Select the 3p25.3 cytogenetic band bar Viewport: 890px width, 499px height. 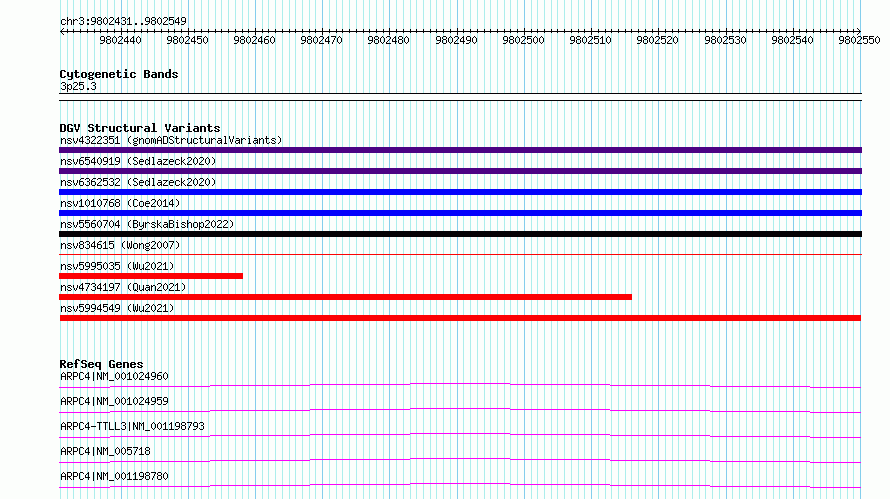click(460, 97)
